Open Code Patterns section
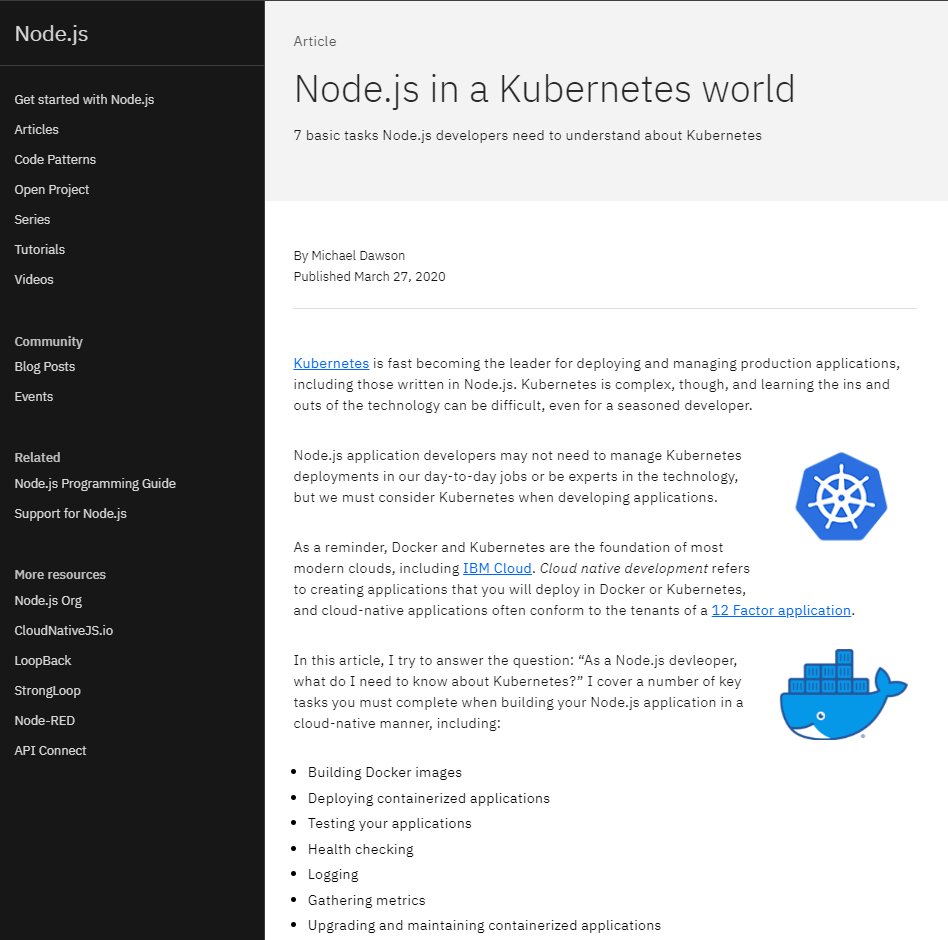 [55, 160]
